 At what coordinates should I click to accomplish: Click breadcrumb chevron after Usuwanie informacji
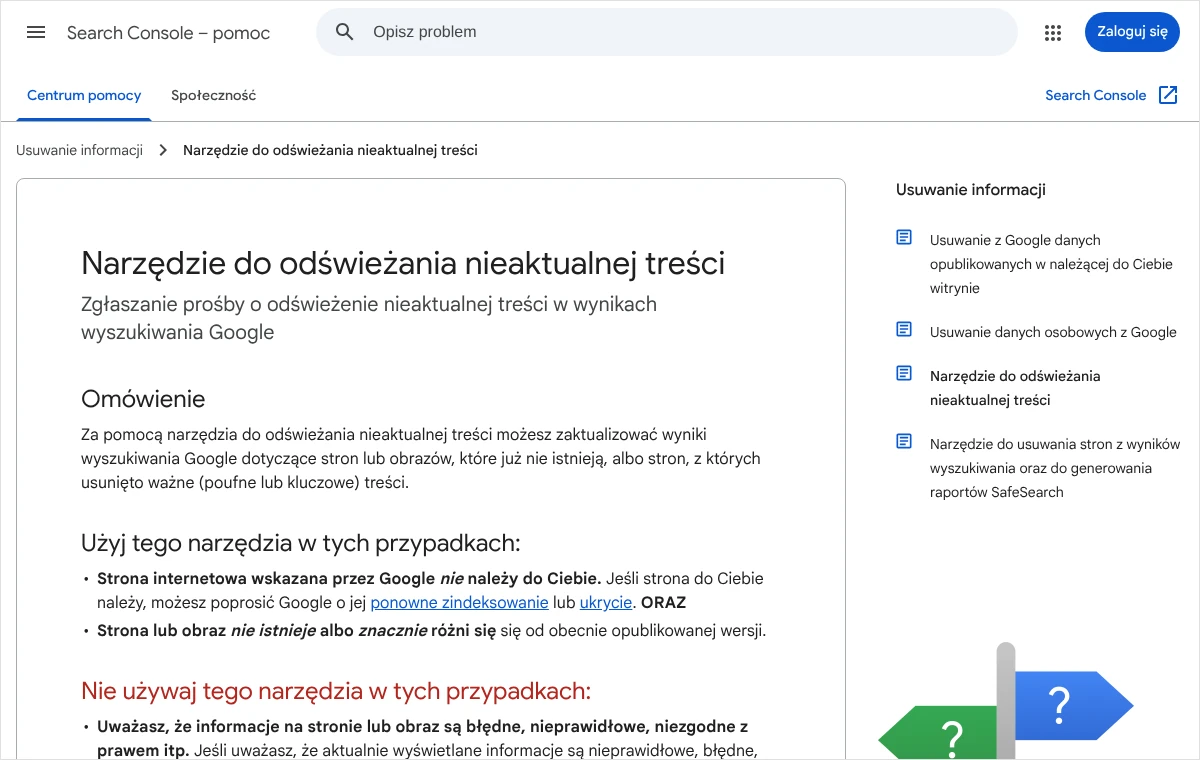coord(163,150)
